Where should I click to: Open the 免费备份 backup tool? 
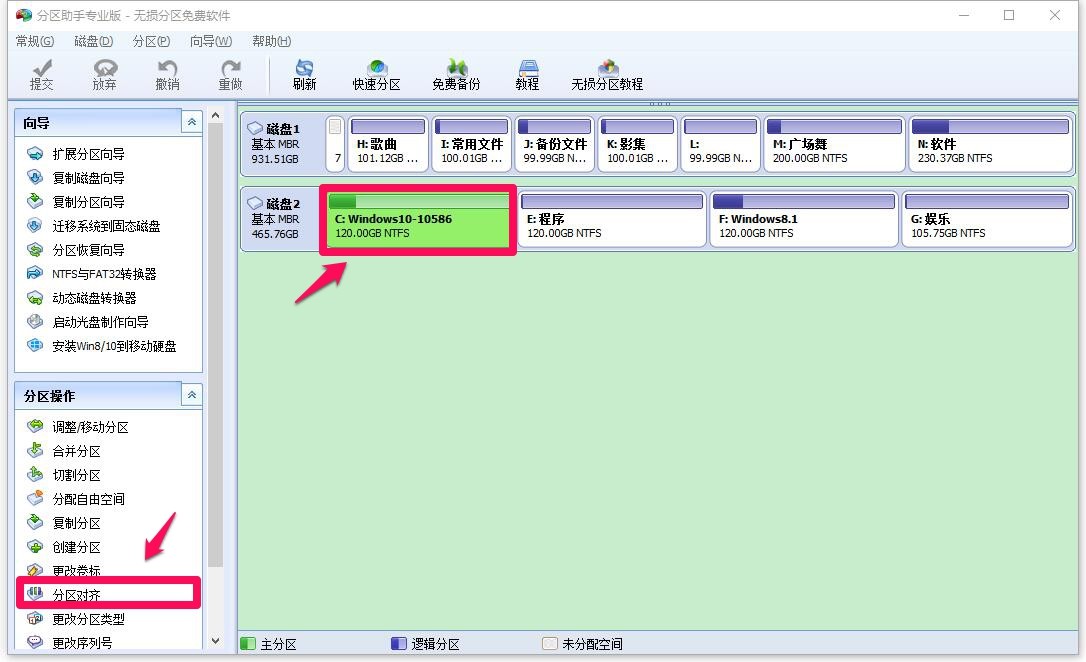tap(456, 74)
